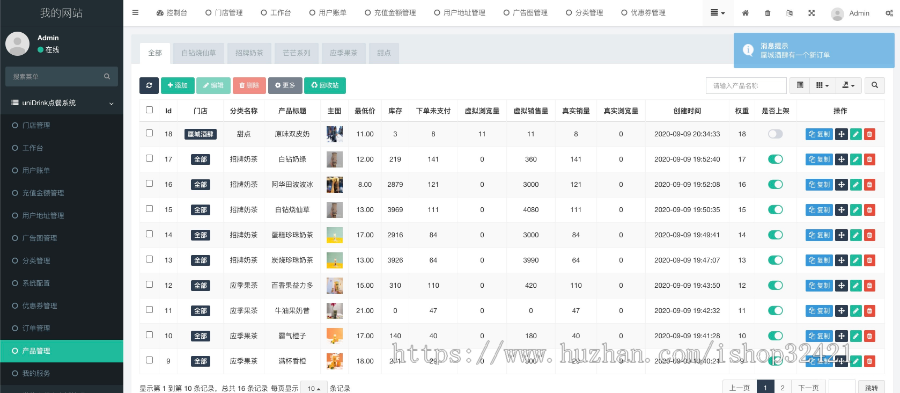
Task: Select 产品管理 in the sidebar
Action: pos(61,351)
